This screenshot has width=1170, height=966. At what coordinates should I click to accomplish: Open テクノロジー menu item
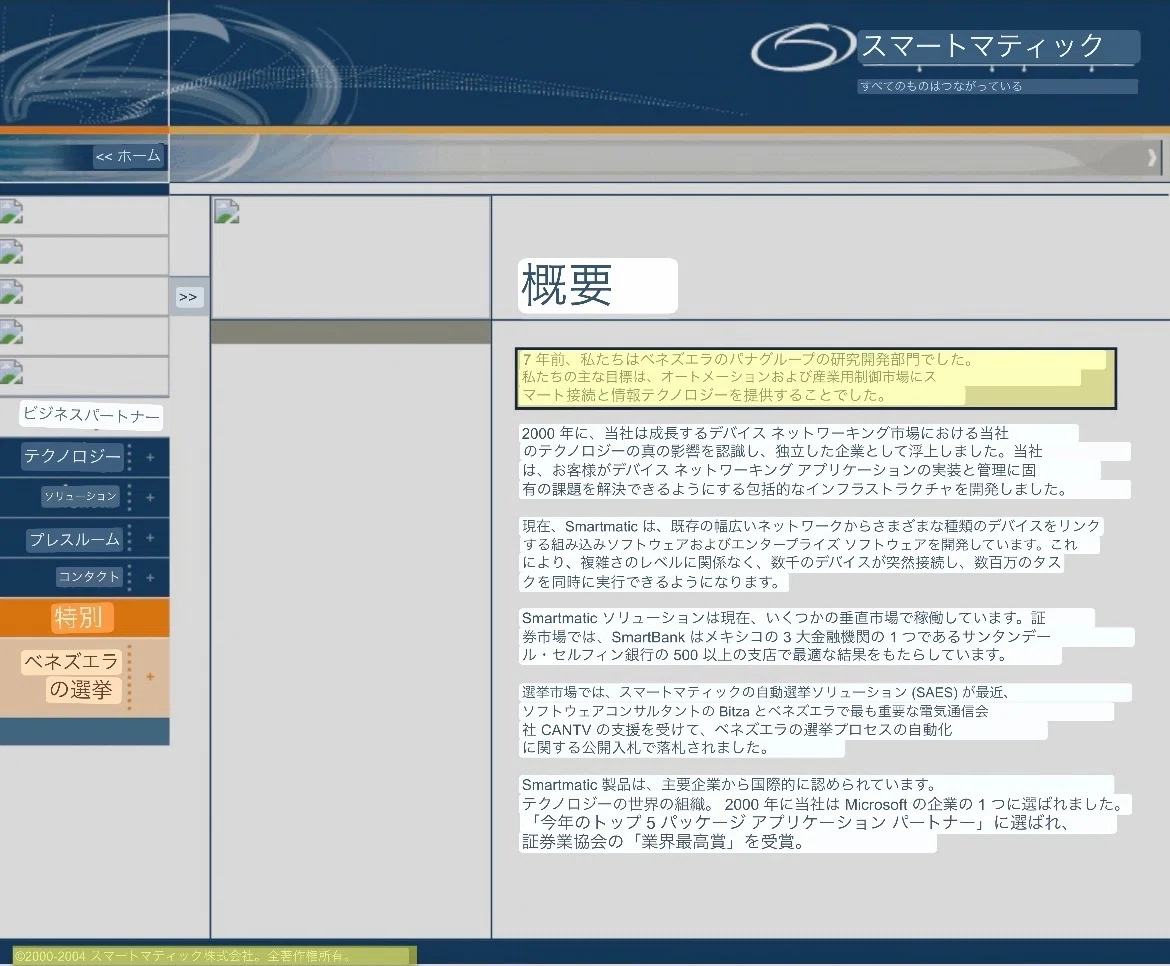pos(72,456)
